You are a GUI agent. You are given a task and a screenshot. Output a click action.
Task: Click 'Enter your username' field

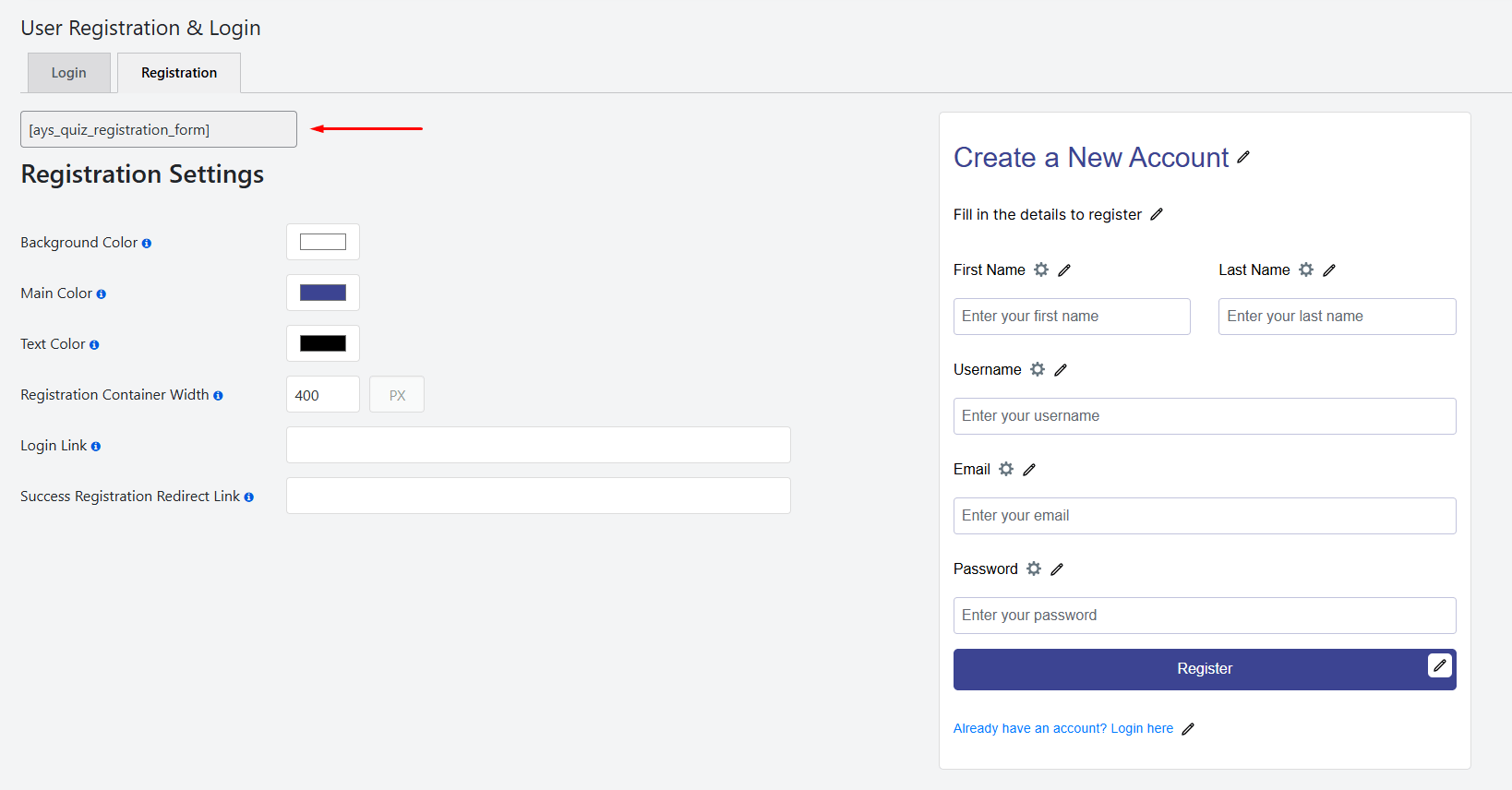click(1205, 416)
